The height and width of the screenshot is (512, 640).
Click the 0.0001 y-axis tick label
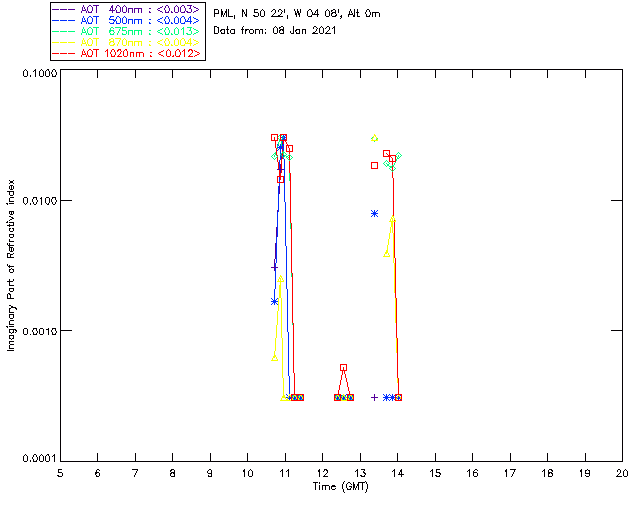[x=39, y=459]
